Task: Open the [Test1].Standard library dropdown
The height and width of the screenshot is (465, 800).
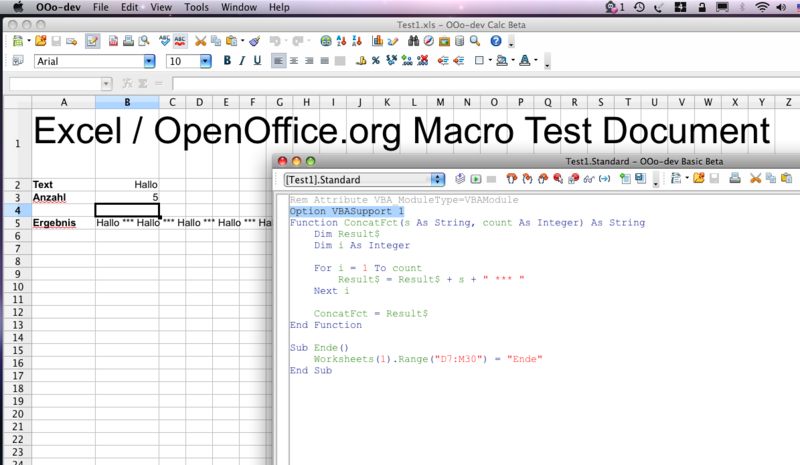Action: click(x=437, y=179)
